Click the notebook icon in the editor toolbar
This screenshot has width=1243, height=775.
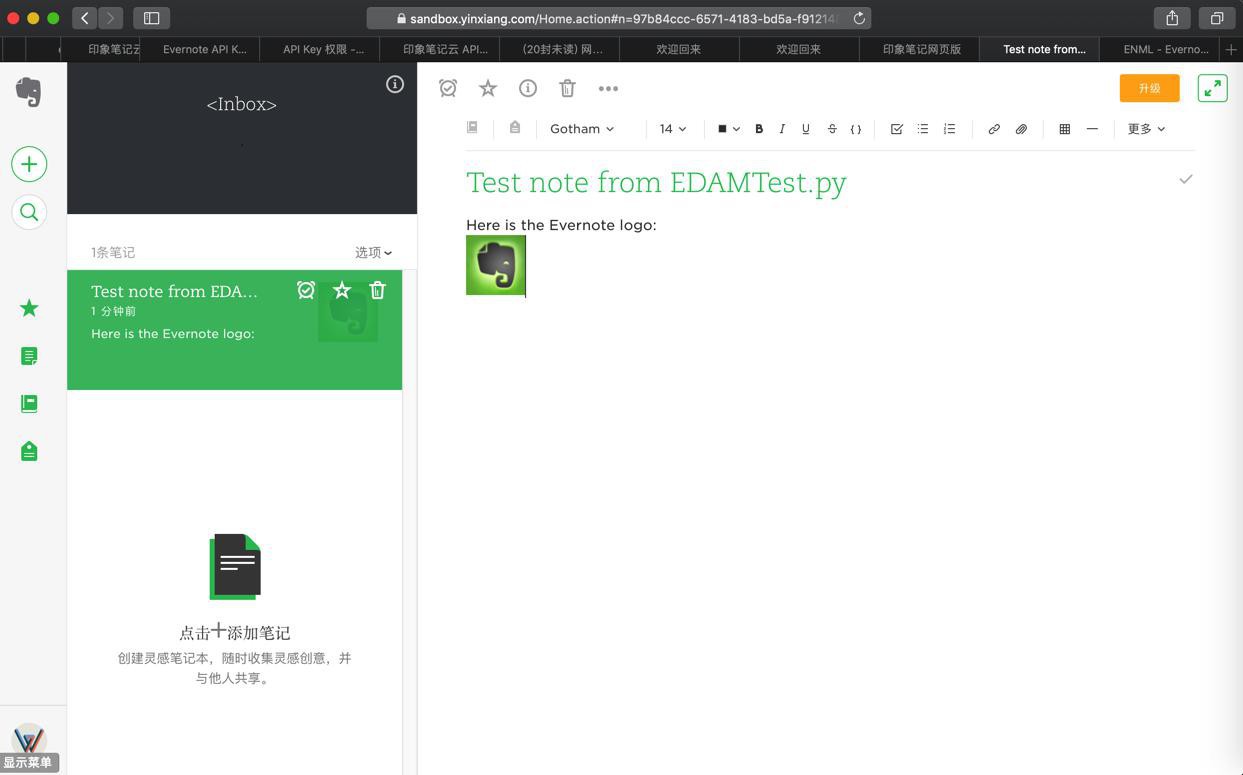(x=472, y=127)
